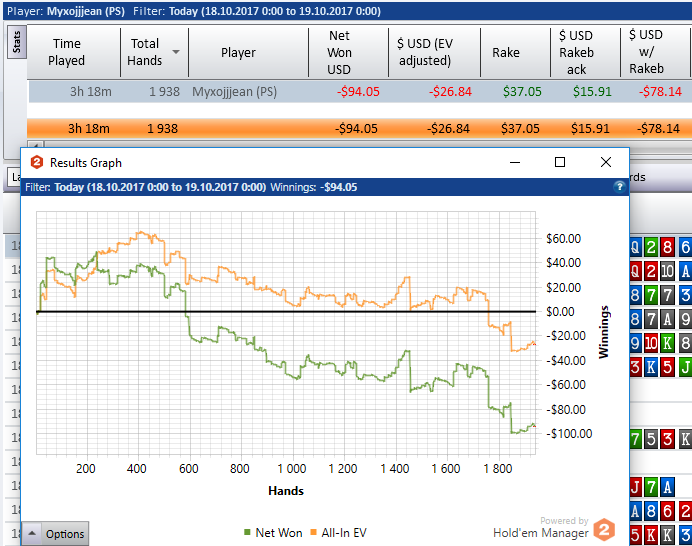Screen dimensions: 692x546
Task: Minimize the Results Graph window
Action: click(515, 162)
